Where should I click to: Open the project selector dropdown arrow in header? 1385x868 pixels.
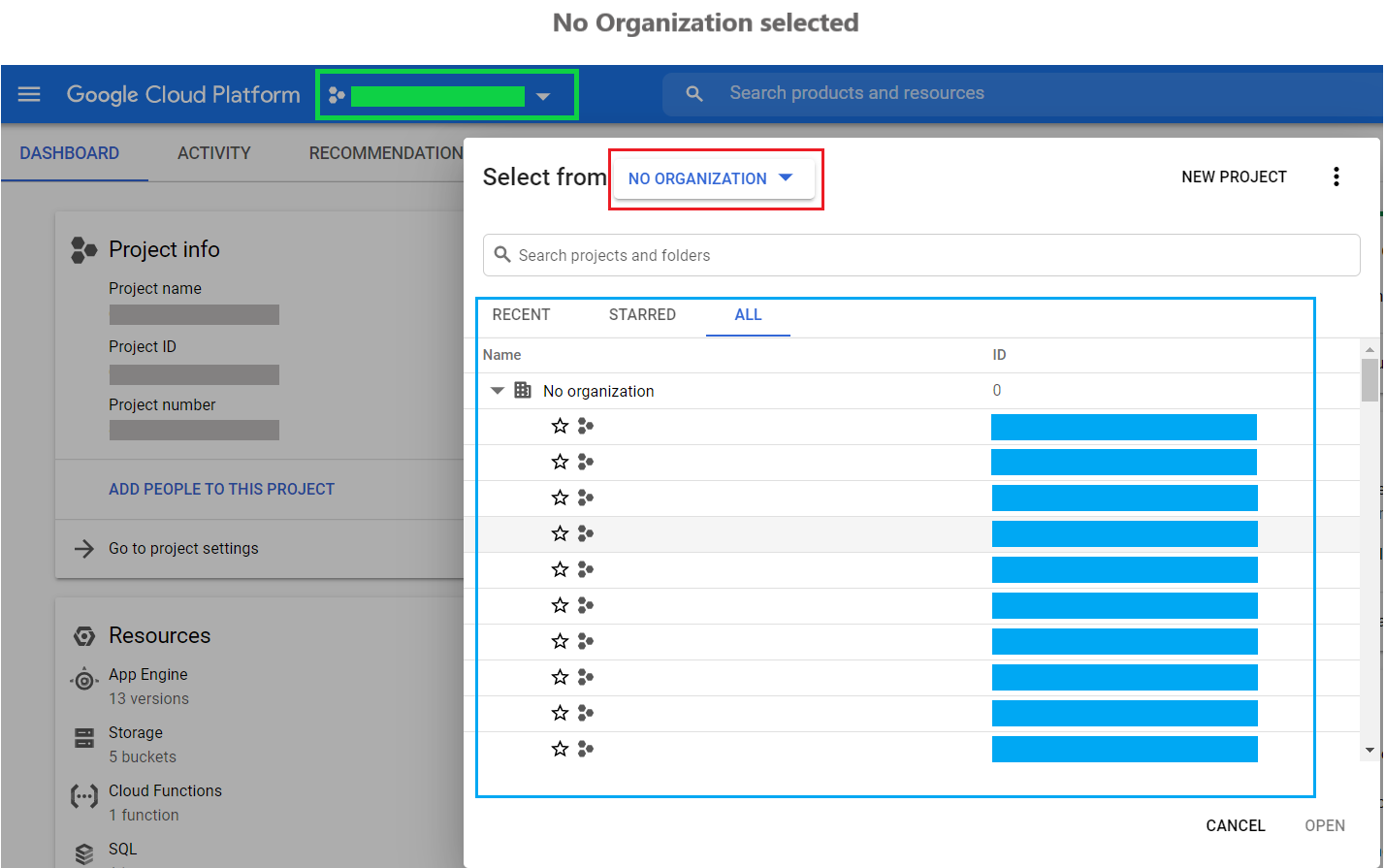coord(543,96)
